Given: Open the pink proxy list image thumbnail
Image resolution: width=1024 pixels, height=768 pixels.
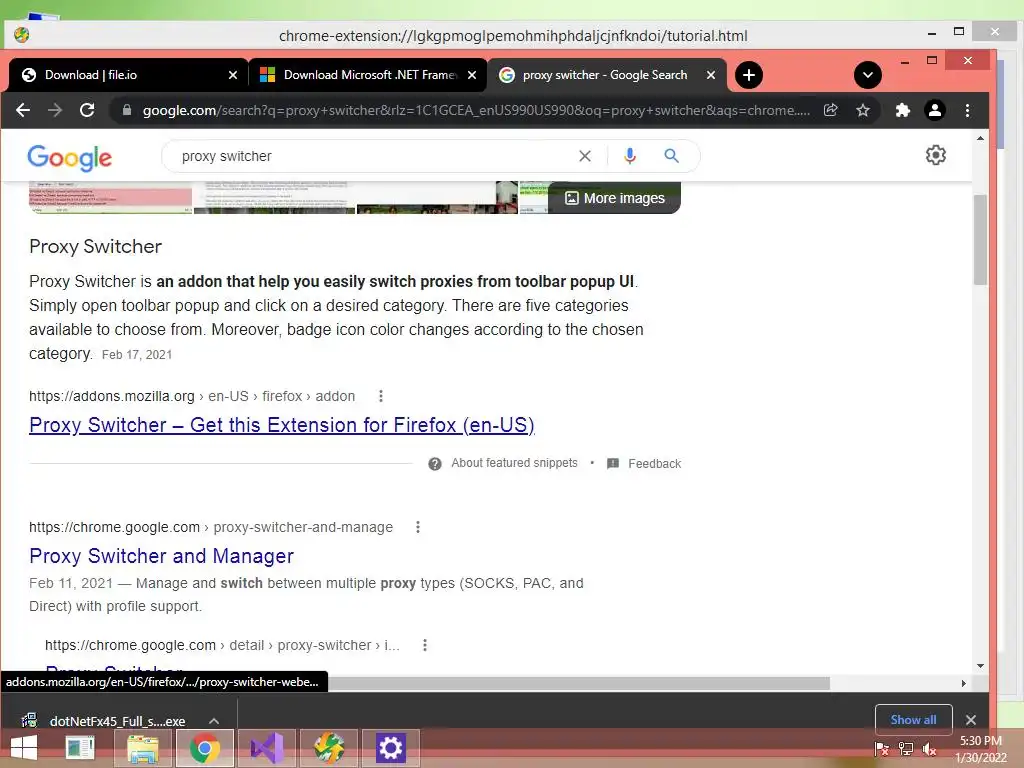Looking at the screenshot, I should point(110,198).
